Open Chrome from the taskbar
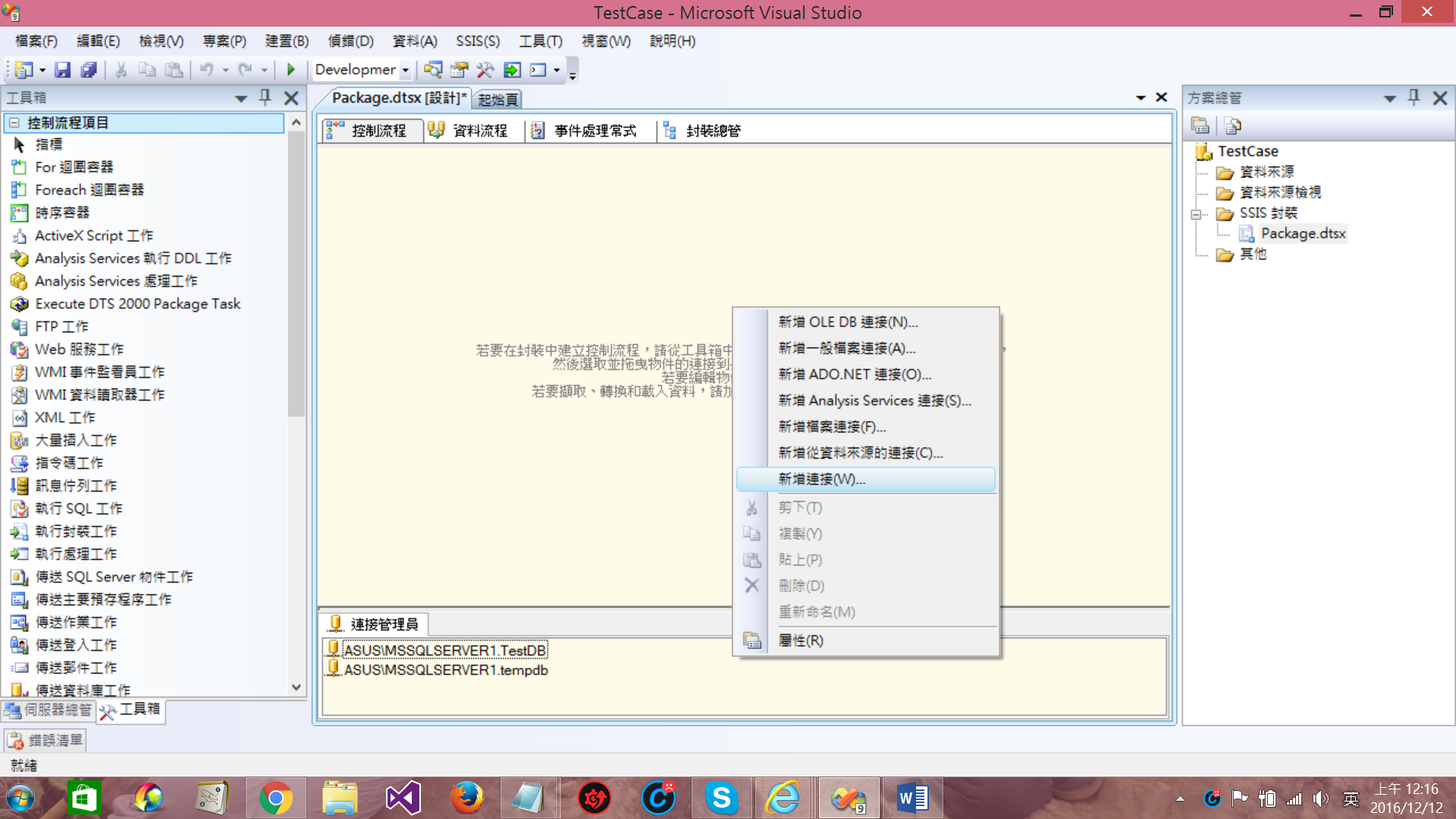1456x819 pixels. click(x=275, y=798)
